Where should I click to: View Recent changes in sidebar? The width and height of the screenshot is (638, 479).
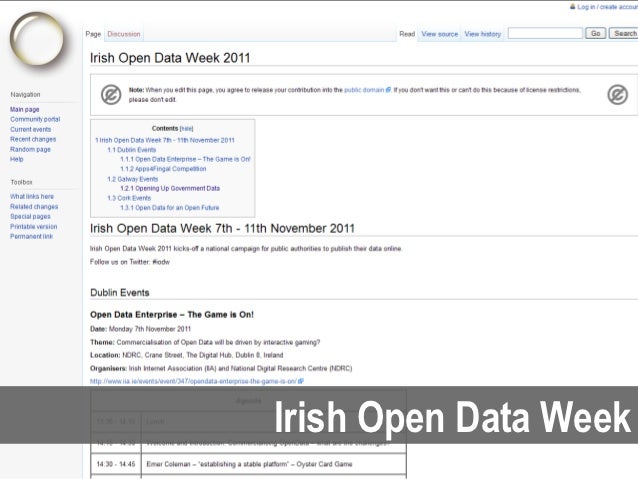pos(33,139)
